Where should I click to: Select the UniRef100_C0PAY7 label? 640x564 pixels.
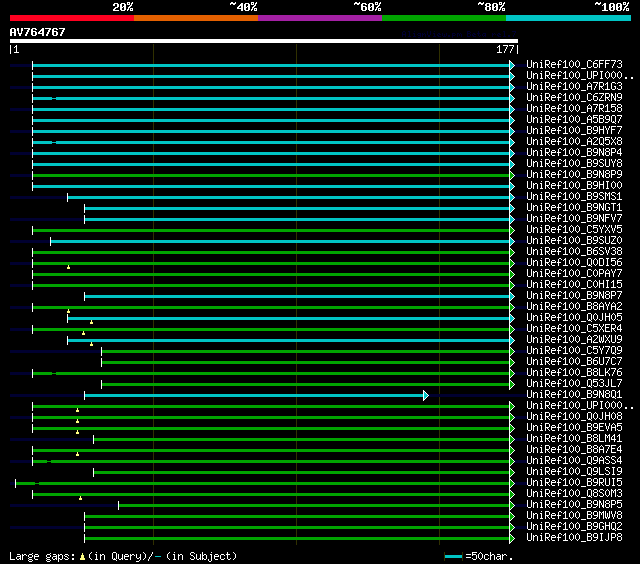[574, 274]
